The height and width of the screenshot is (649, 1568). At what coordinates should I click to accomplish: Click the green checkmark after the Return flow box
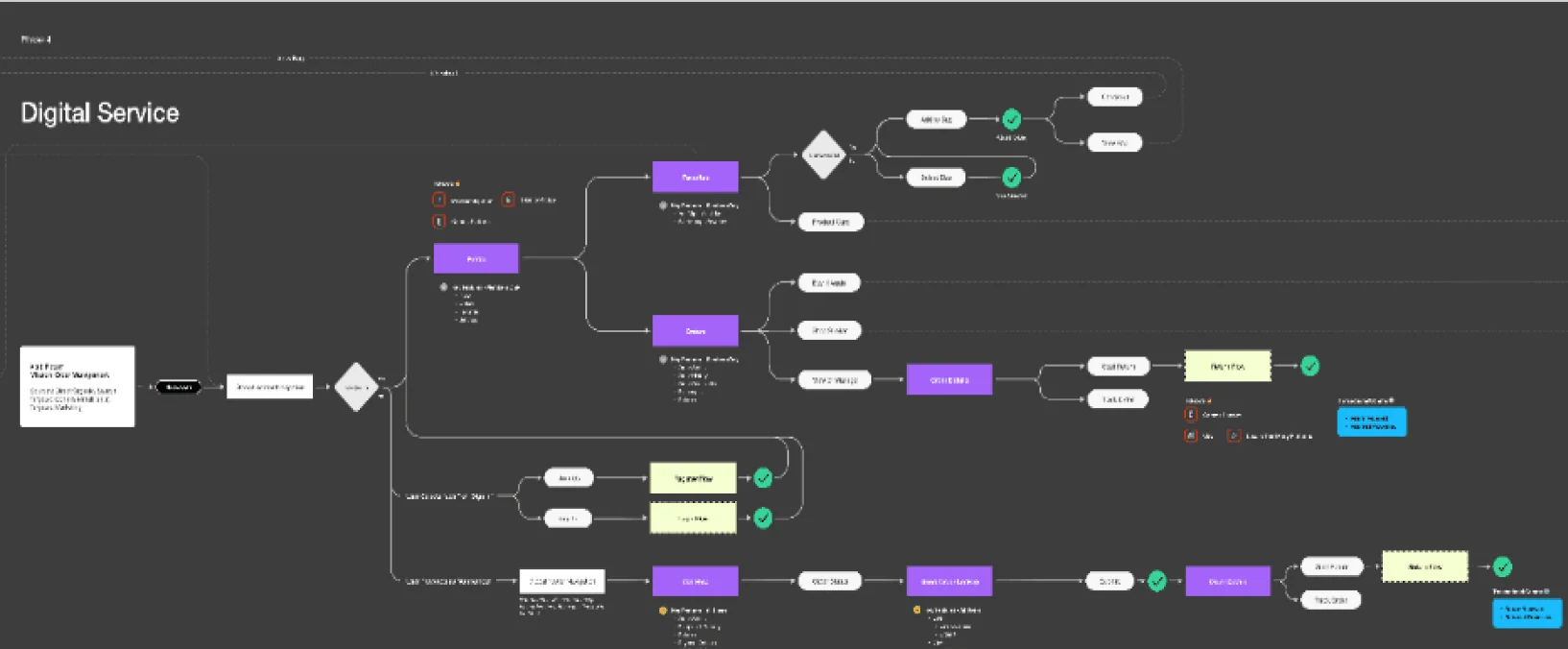point(1310,366)
